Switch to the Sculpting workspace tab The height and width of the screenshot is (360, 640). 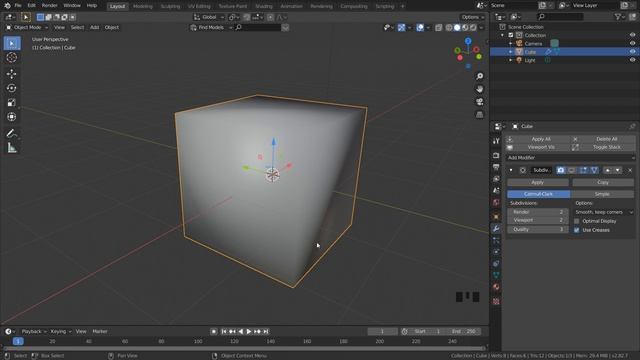point(170,6)
